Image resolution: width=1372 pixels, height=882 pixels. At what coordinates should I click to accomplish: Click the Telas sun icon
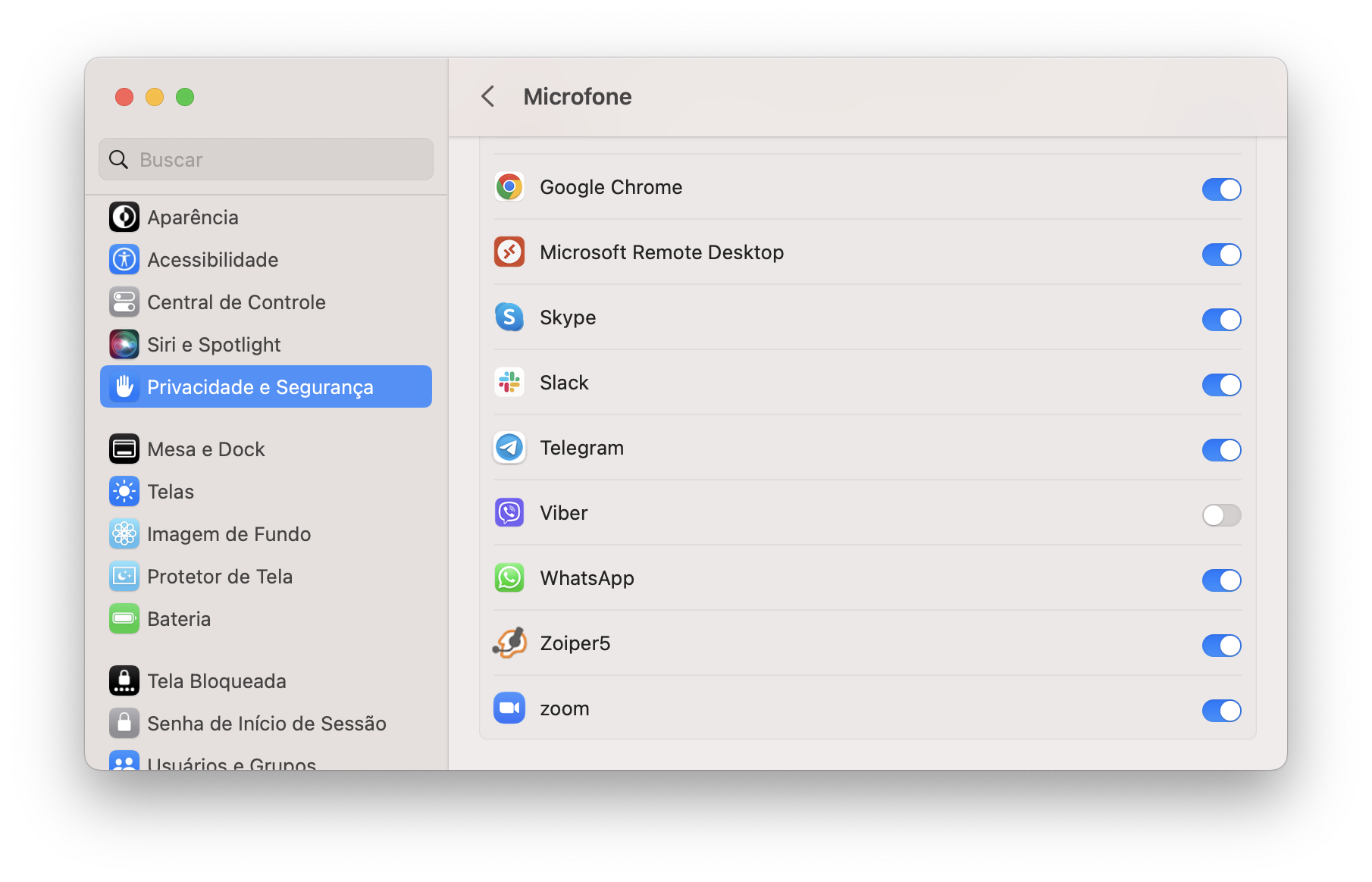click(124, 492)
